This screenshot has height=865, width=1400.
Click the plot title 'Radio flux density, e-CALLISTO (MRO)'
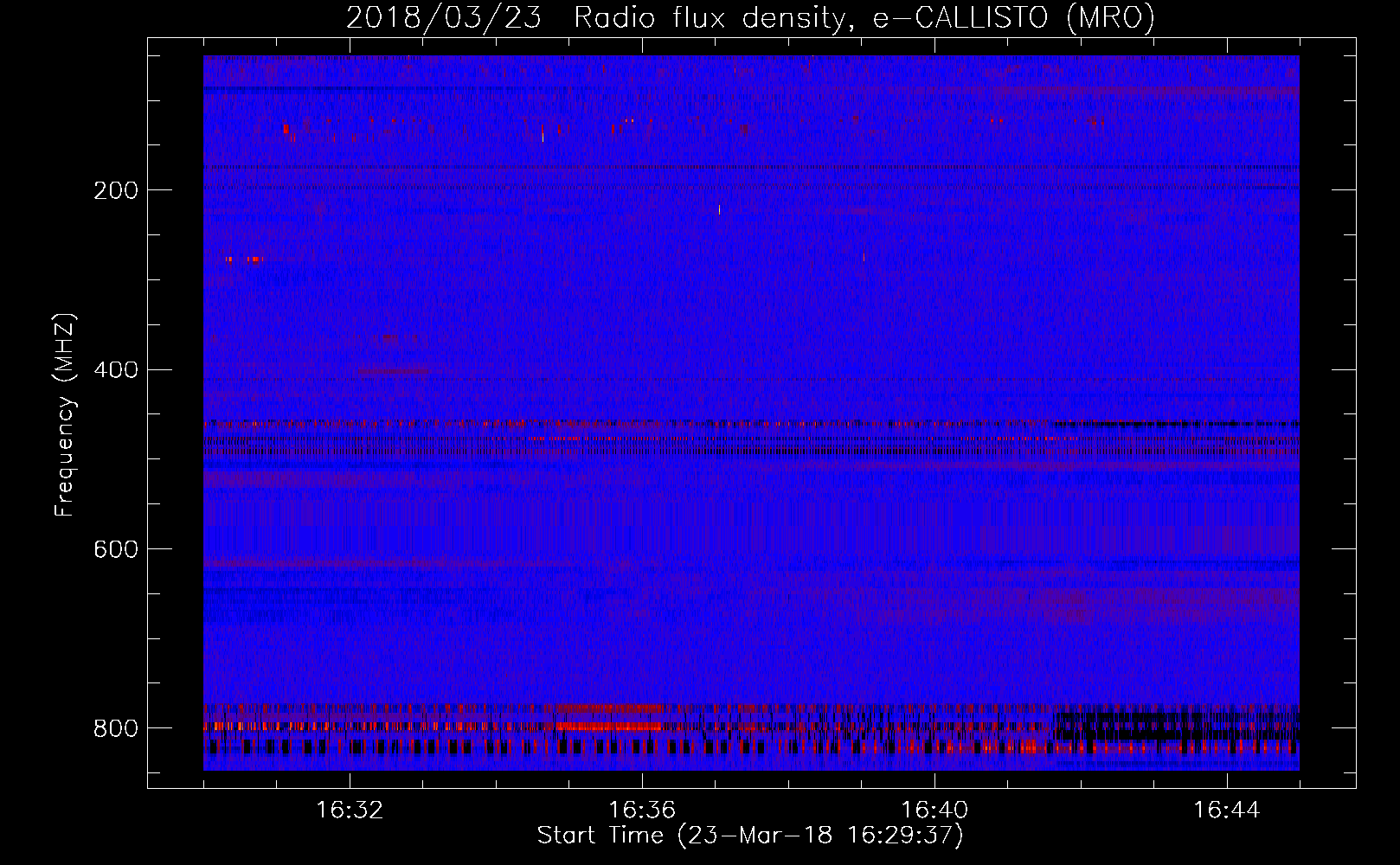click(x=864, y=18)
